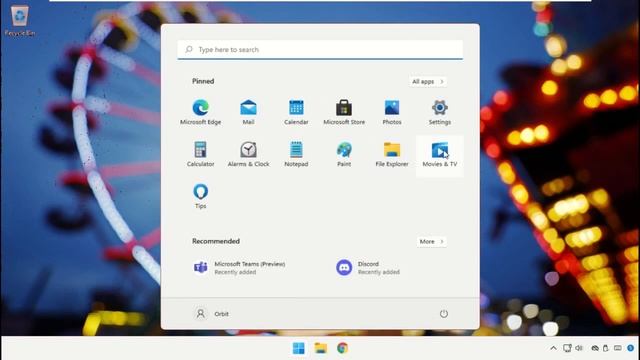The width and height of the screenshot is (640, 360).
Task: Open Microsoft Store
Action: pyautogui.click(x=344, y=112)
